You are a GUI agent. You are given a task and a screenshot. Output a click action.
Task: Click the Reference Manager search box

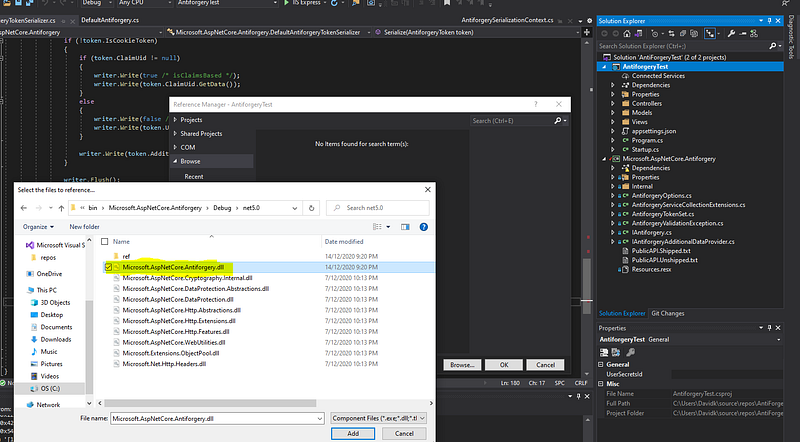(519, 120)
